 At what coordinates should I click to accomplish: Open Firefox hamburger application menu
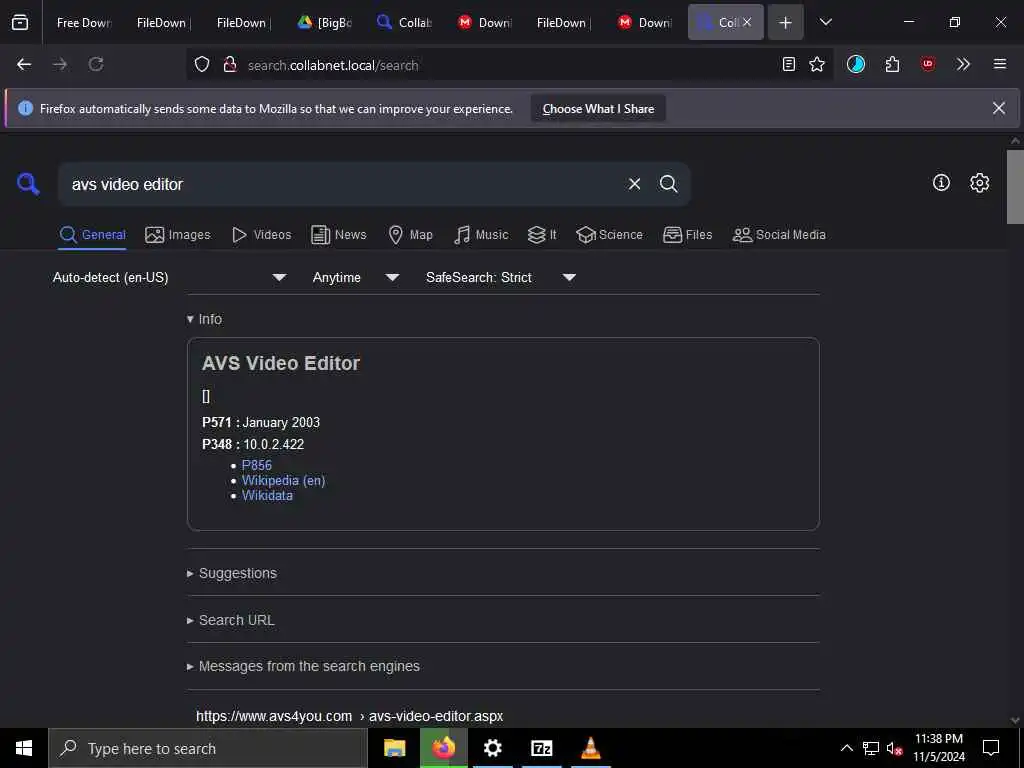pos(1000,64)
